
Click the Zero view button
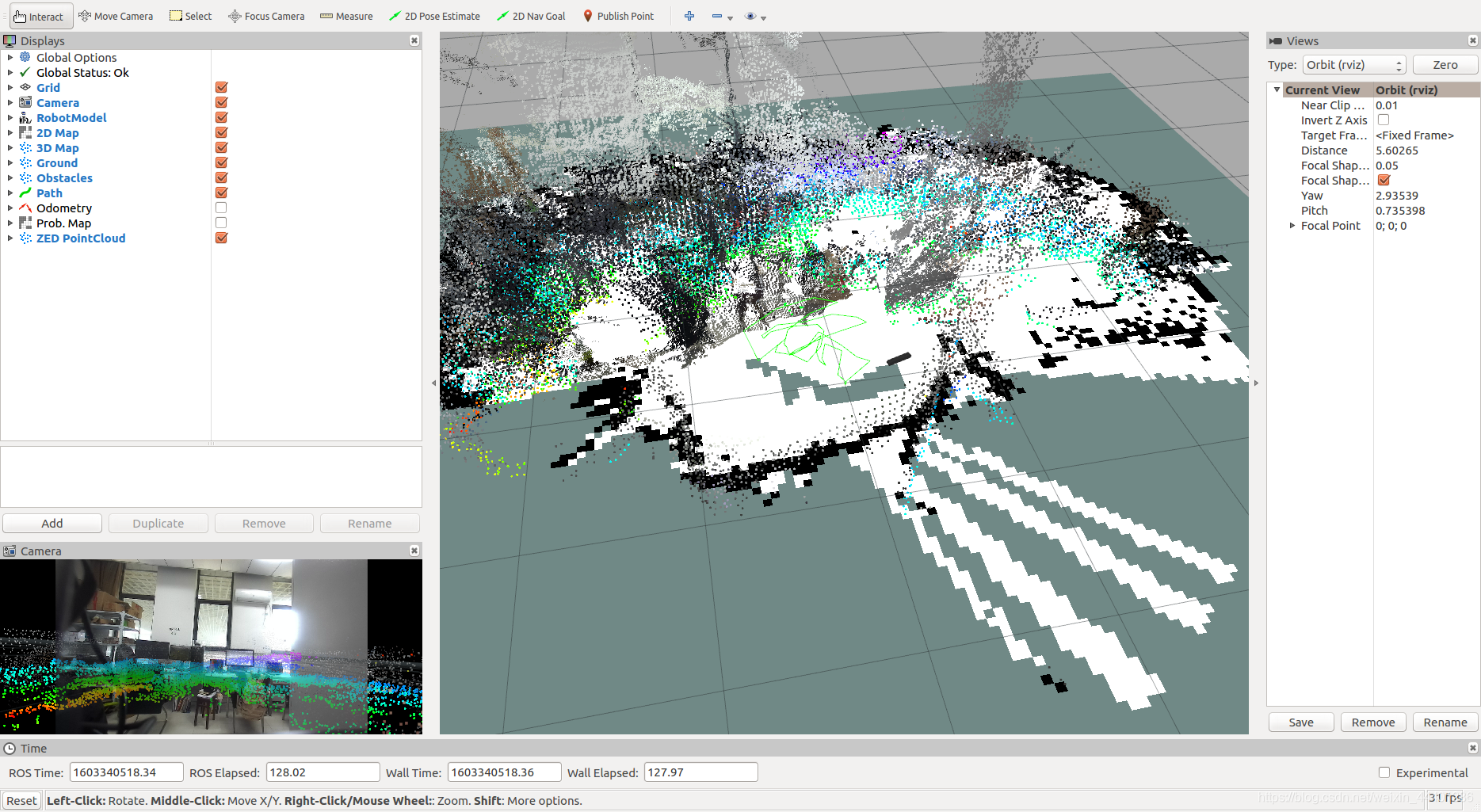pos(1445,65)
